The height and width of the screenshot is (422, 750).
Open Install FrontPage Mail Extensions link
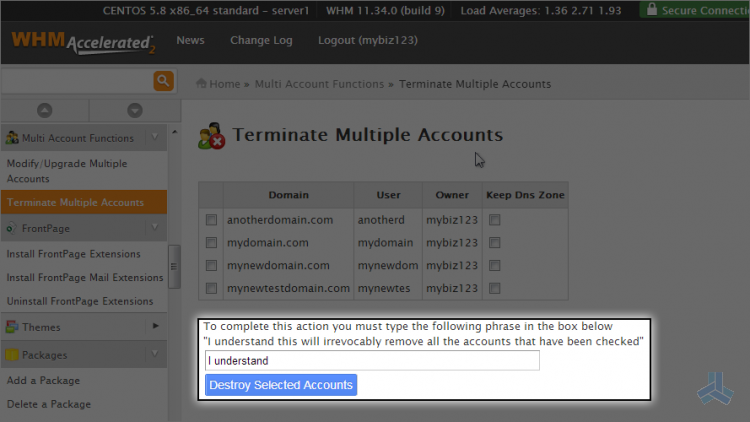pos(85,277)
